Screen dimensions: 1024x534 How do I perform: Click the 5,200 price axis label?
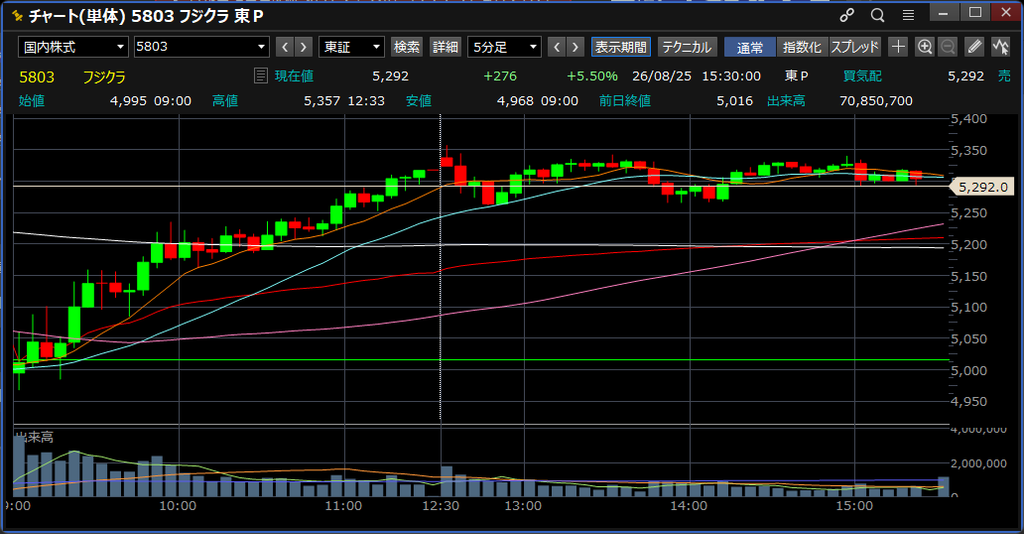pos(969,244)
